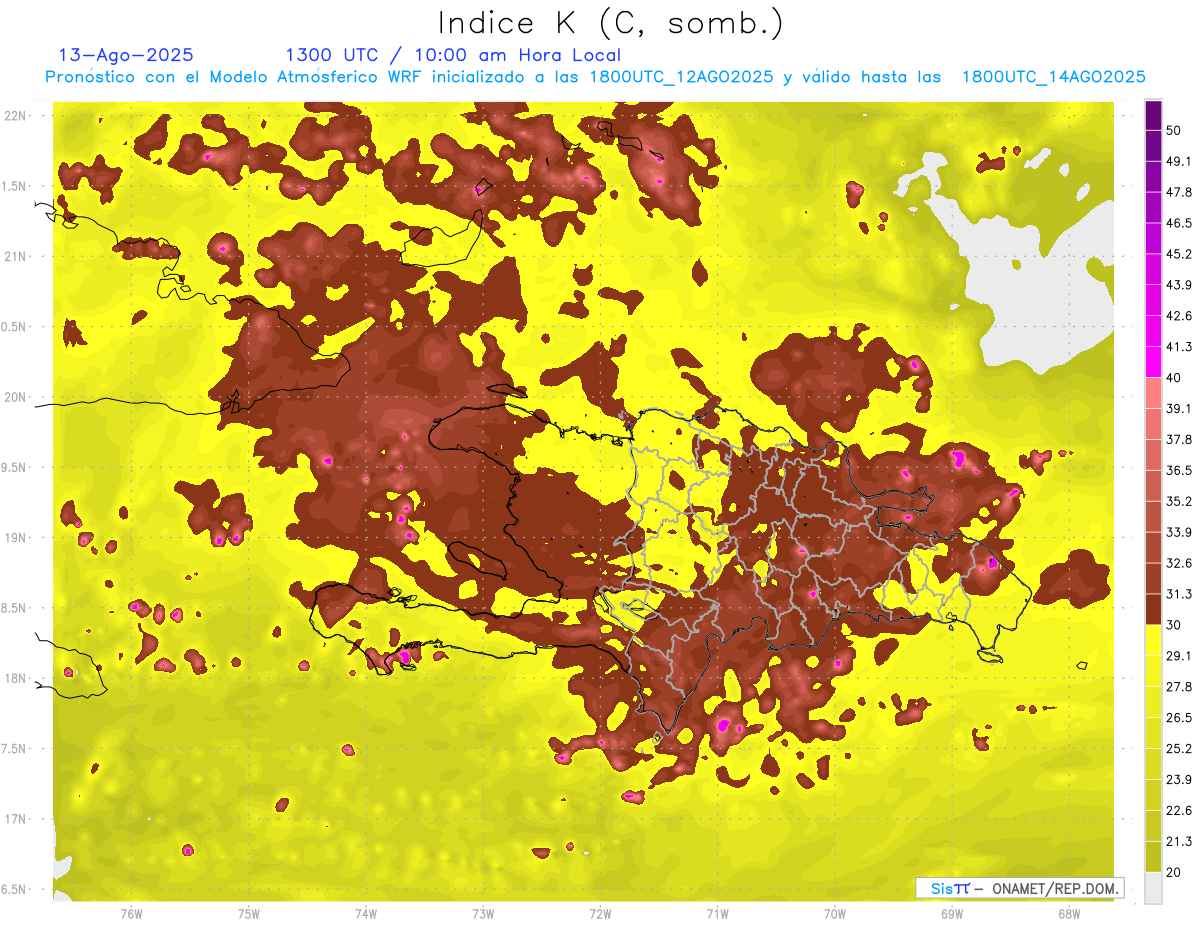Click the latitude label '19N'

[15, 537]
